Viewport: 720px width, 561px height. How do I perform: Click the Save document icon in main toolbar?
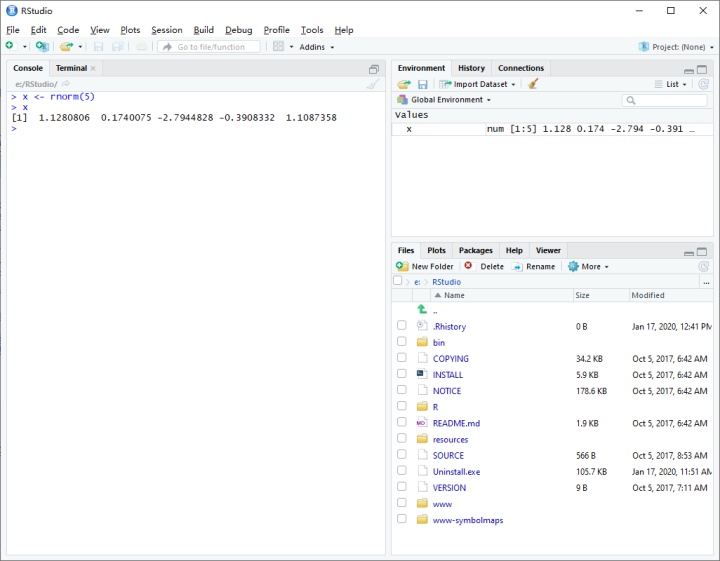(x=98, y=46)
